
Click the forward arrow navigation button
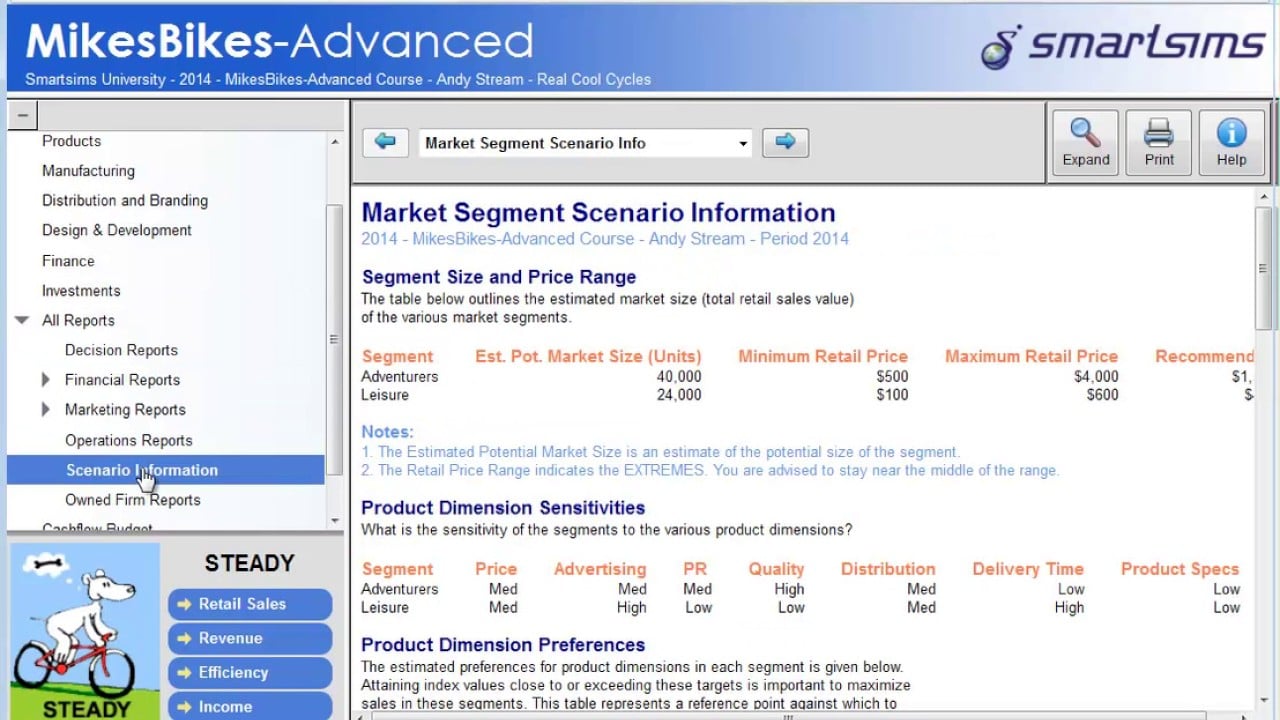coord(785,143)
